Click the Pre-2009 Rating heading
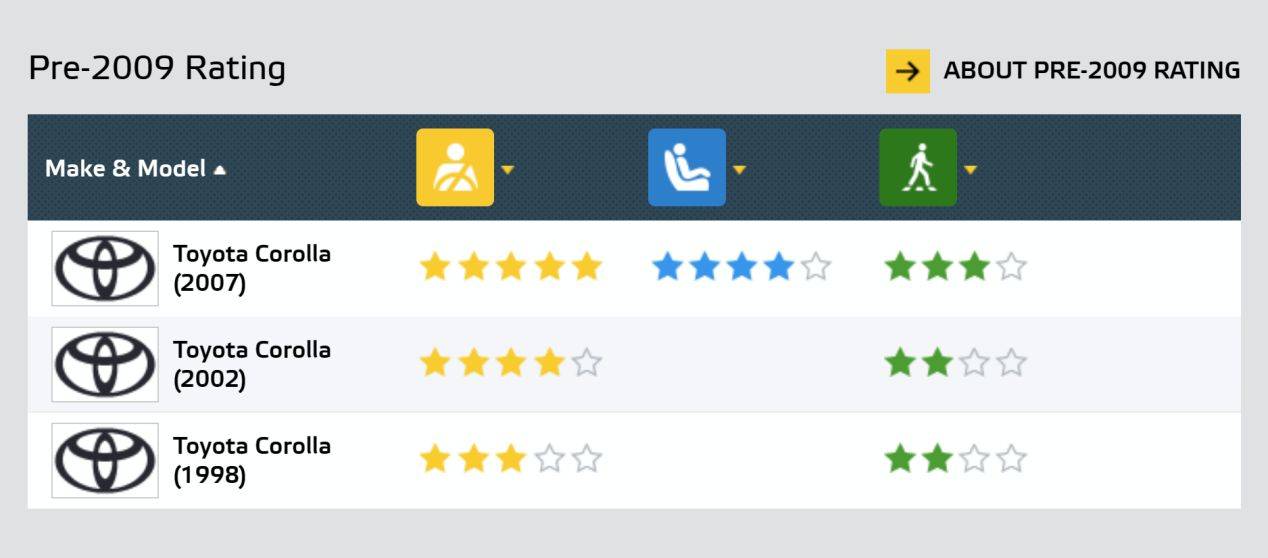 (157, 68)
